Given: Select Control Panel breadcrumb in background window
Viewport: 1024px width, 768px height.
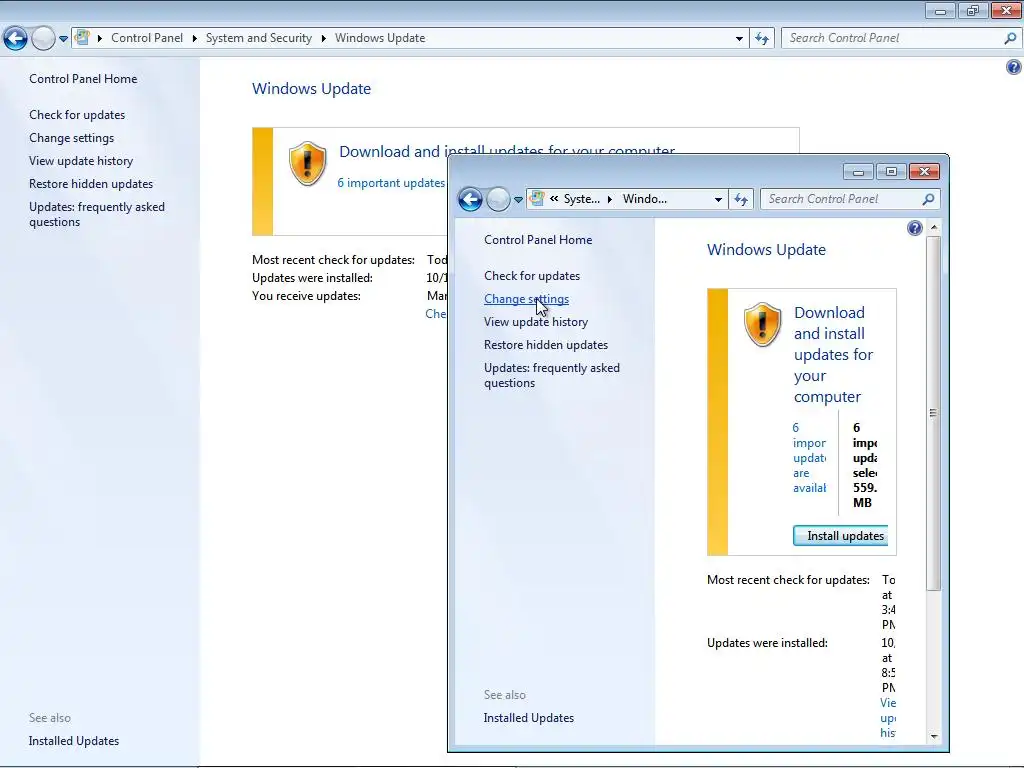Looking at the screenshot, I should click(147, 38).
